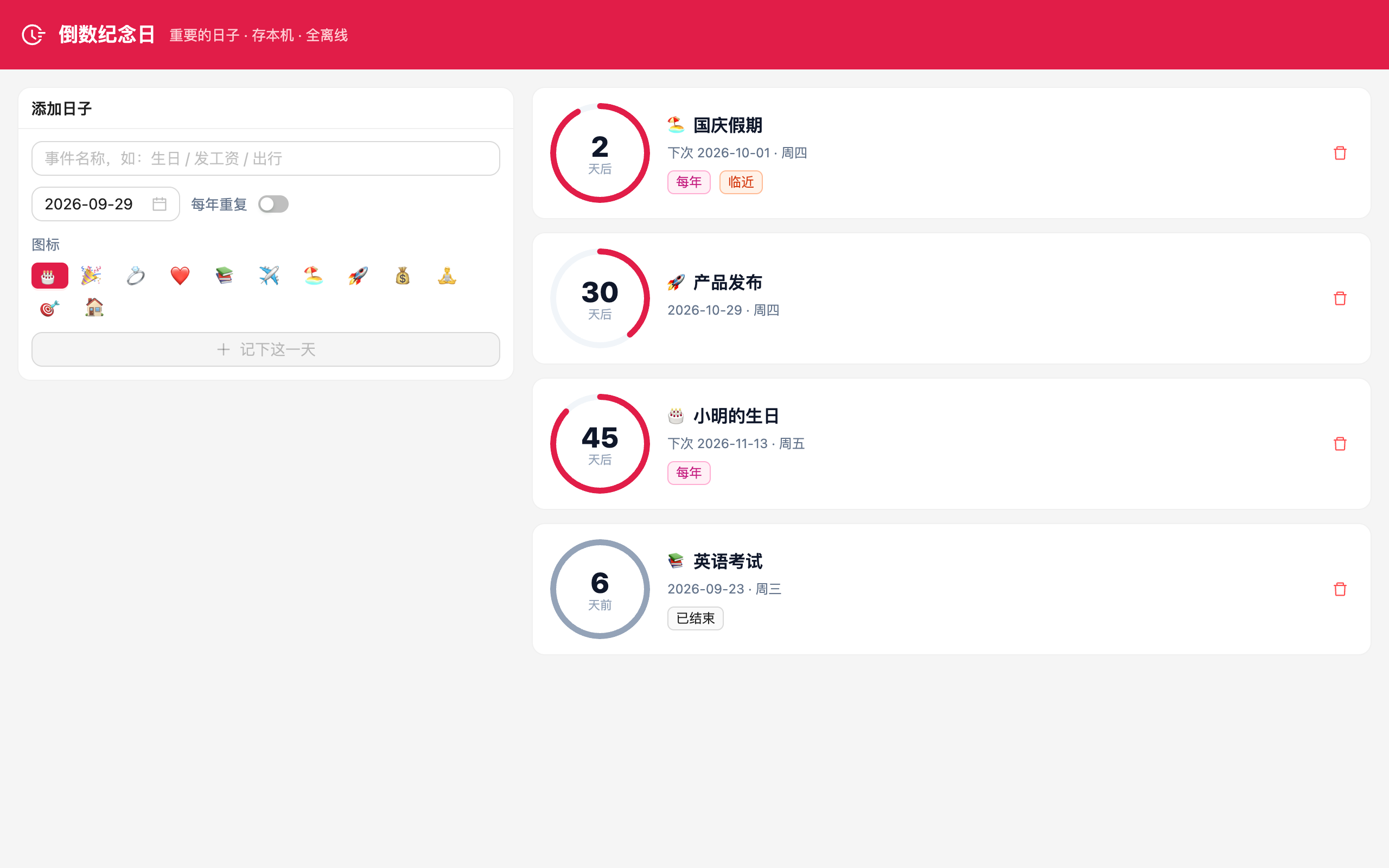This screenshot has height=868, width=1389.
Task: Click the 国庆假期 title
Action: point(728,125)
